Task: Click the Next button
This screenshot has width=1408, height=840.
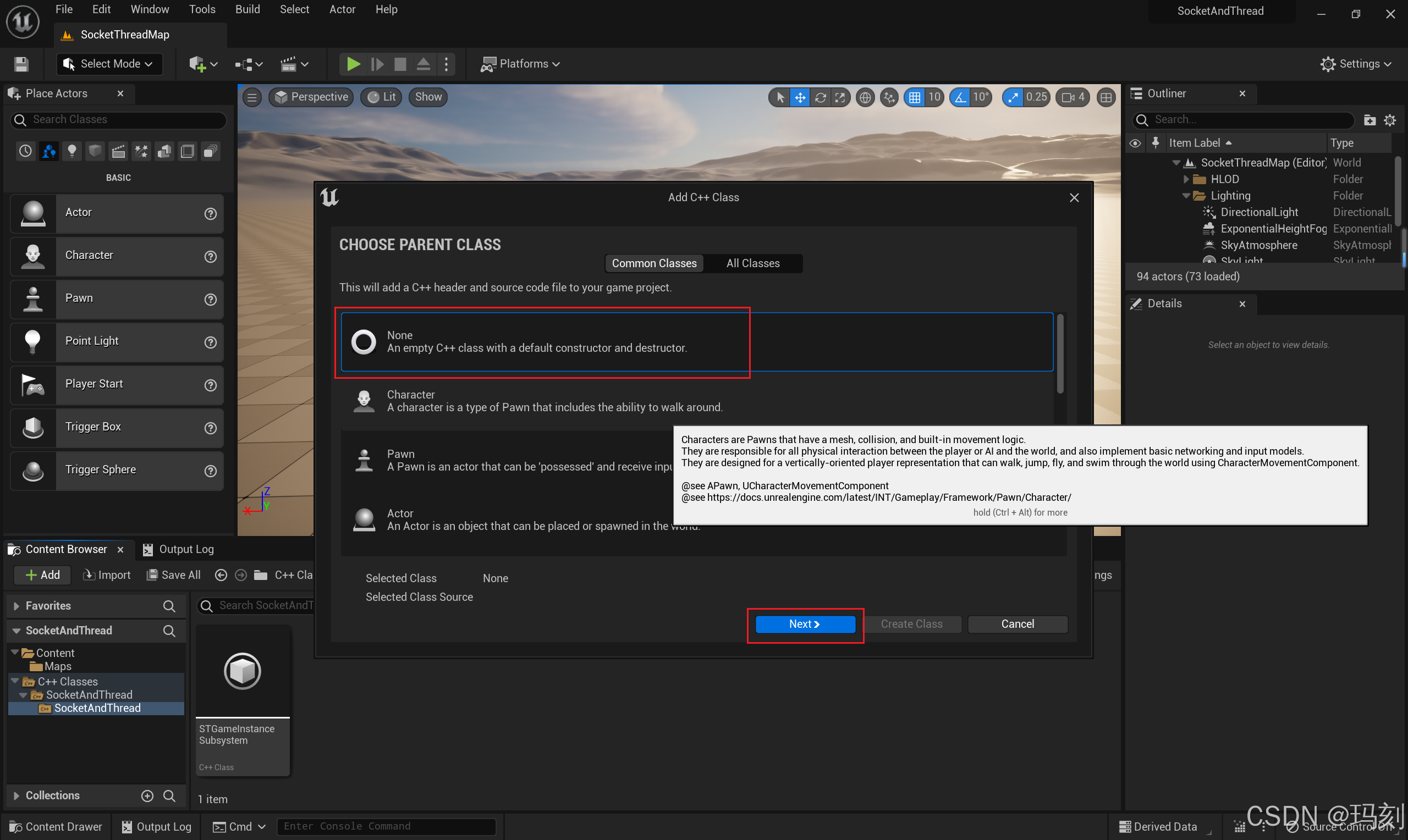Action: pos(805,624)
